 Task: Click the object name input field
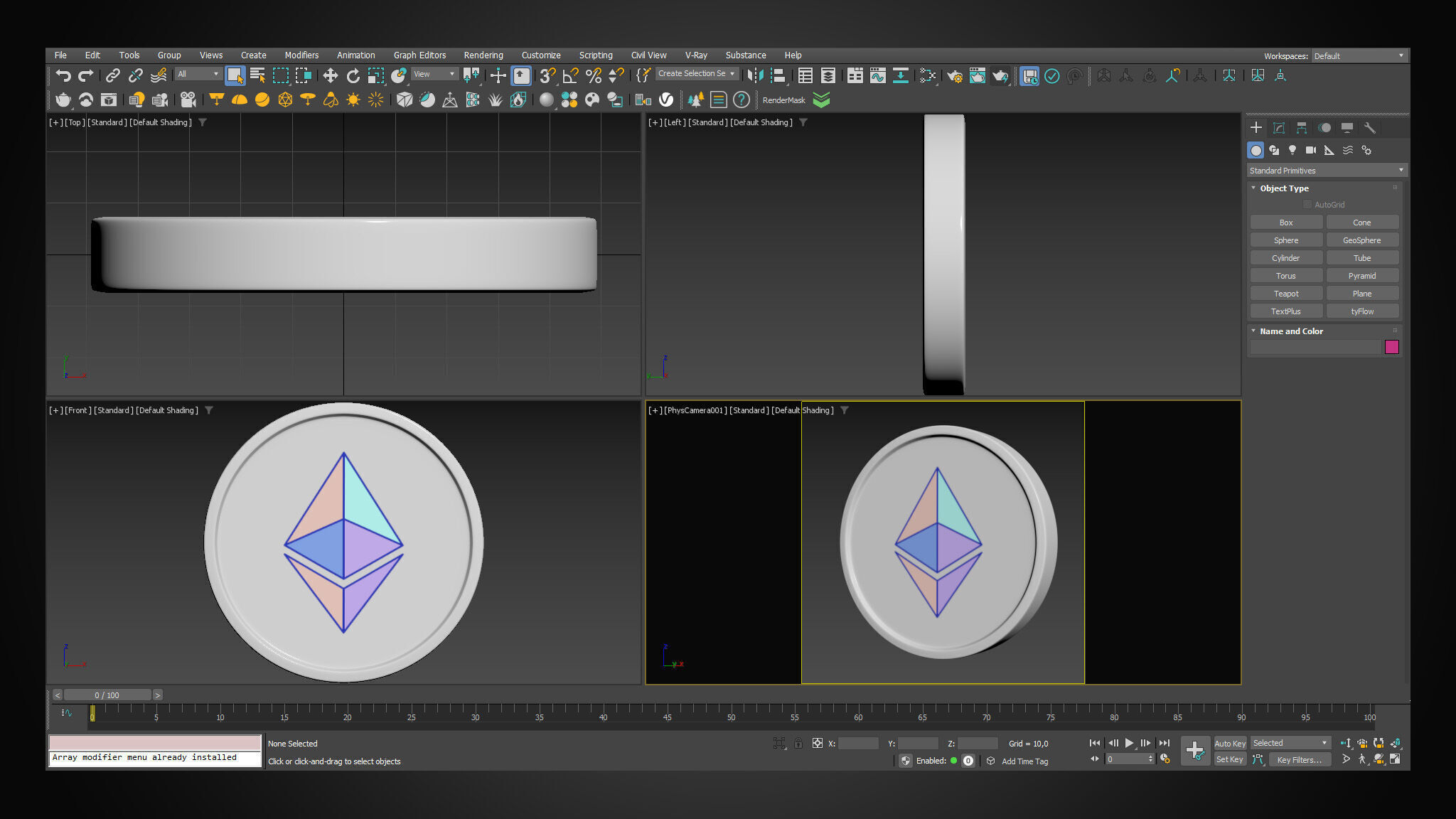pos(1315,347)
